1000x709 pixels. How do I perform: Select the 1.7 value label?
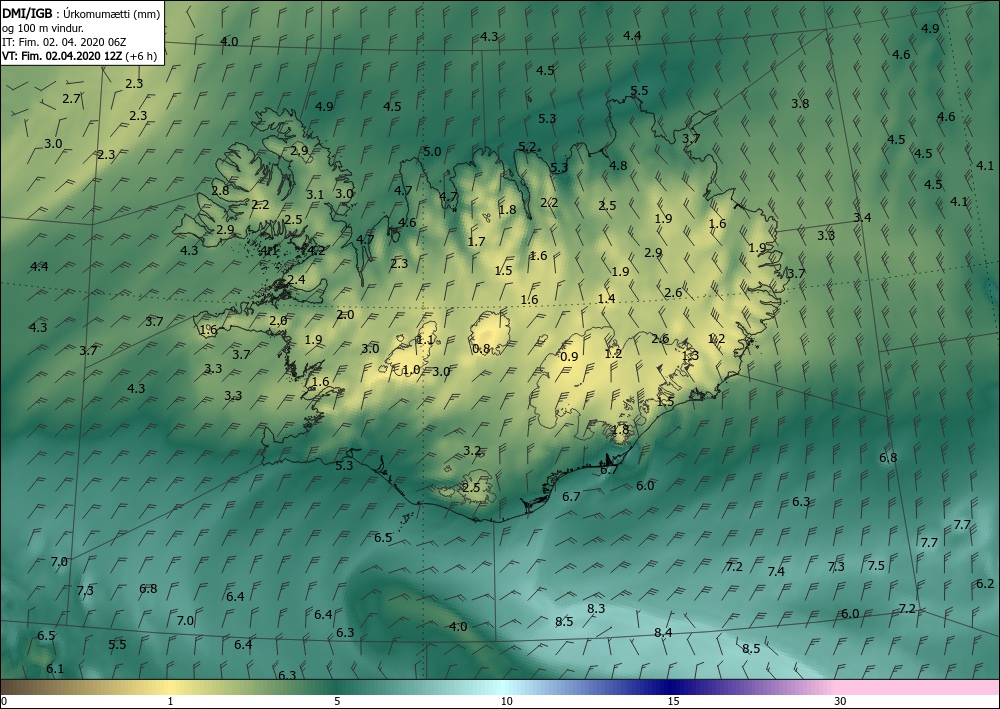click(x=476, y=242)
